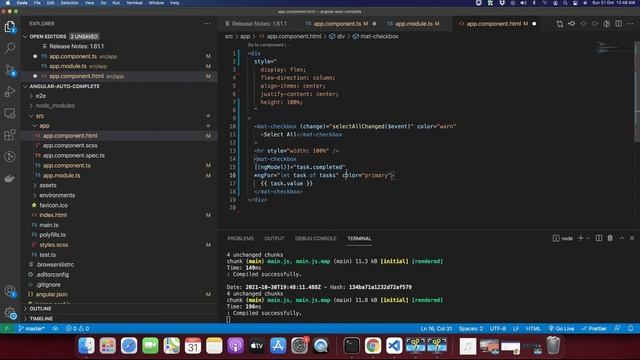Viewport: 640px width, 360px height.
Task: Open Terminal app from the dock
Action: pyautogui.click(x=351, y=346)
